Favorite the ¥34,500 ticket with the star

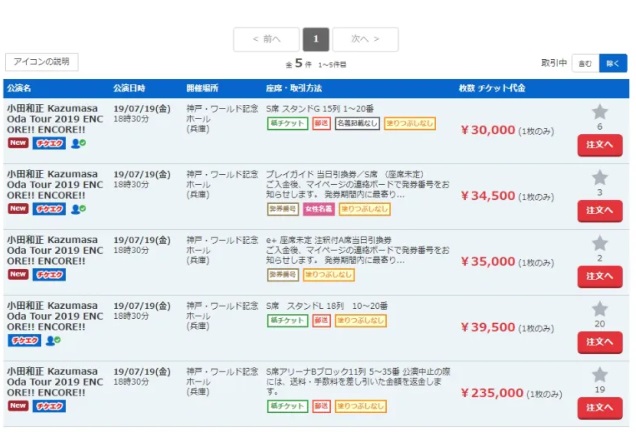click(599, 178)
